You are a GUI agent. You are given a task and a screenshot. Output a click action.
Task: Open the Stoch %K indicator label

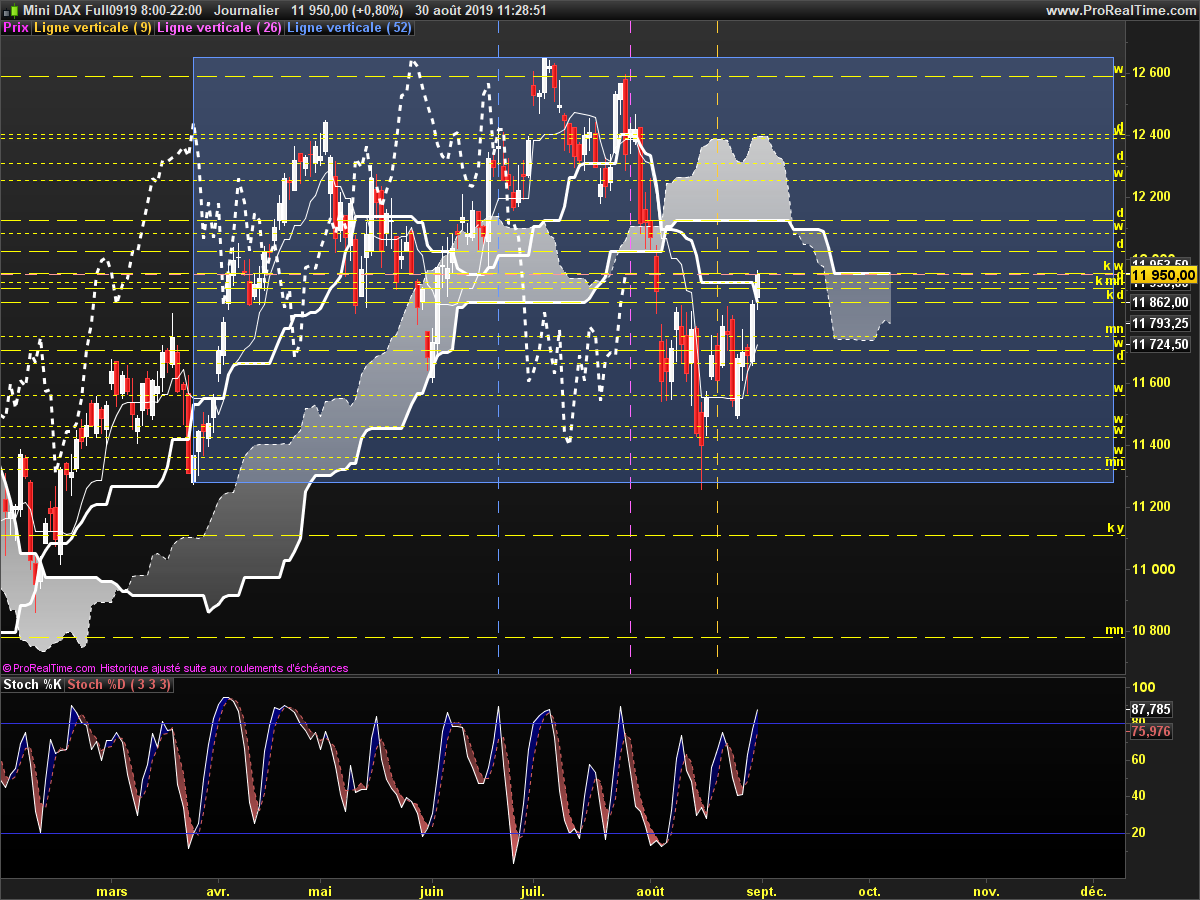32,685
